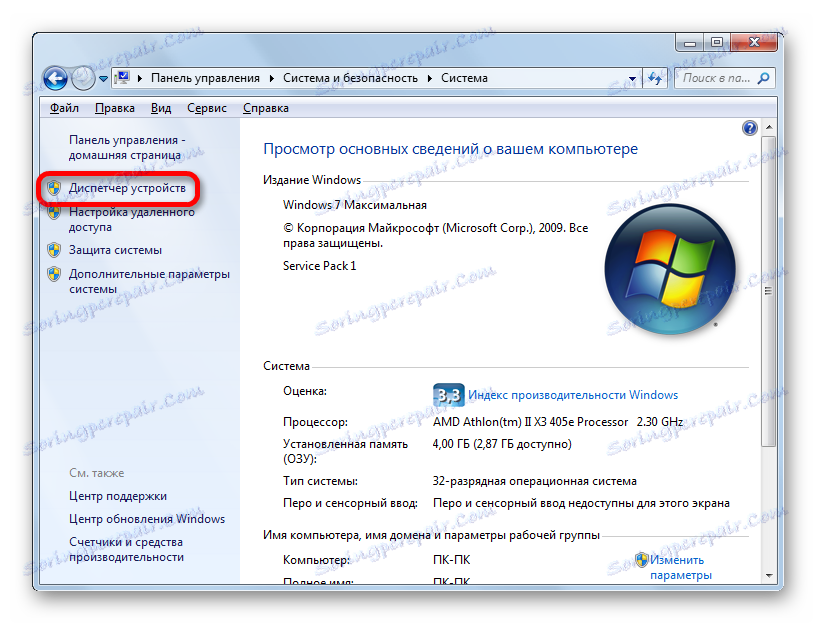
Task: Click Изменить параметры link
Action: click(x=680, y=567)
